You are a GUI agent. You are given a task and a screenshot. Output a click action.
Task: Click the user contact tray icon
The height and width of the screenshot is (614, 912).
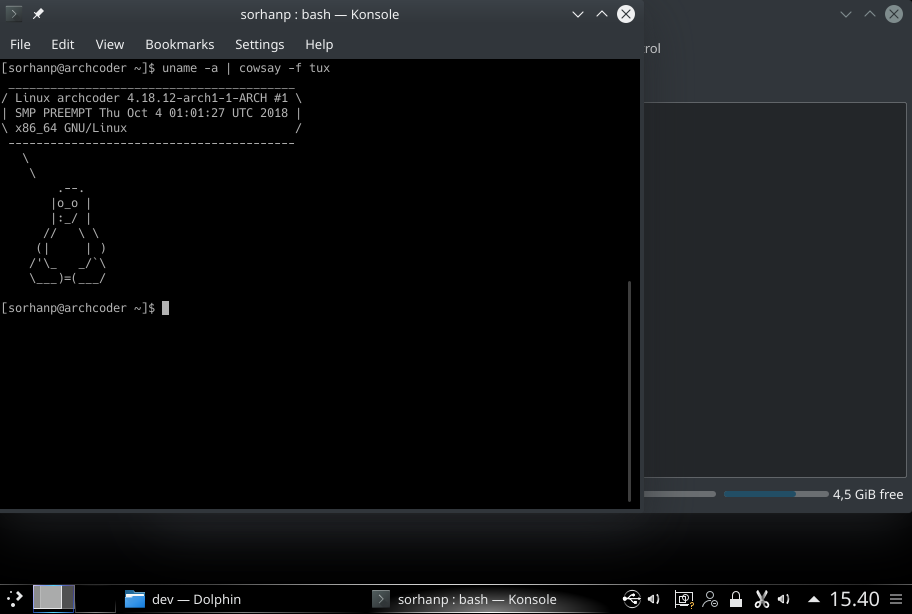click(710, 599)
